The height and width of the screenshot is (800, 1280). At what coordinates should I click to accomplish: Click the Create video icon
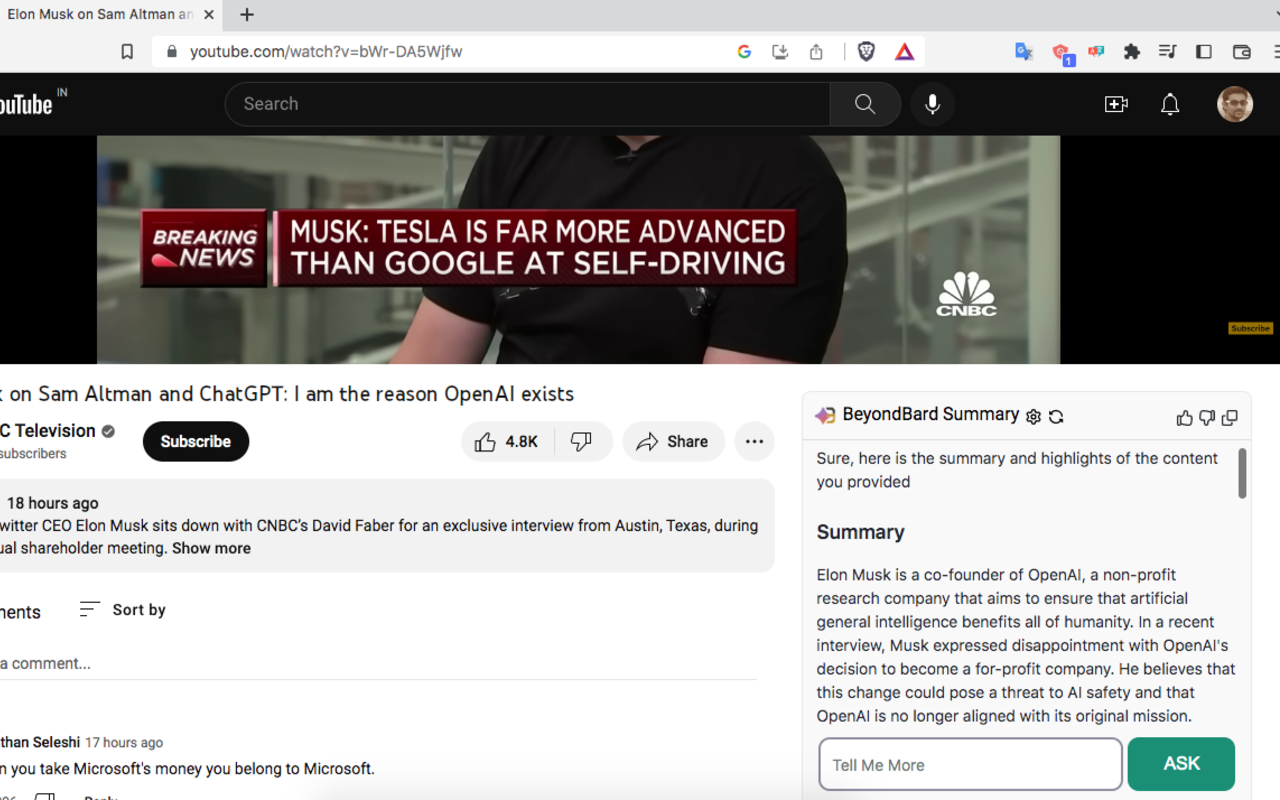point(1115,104)
